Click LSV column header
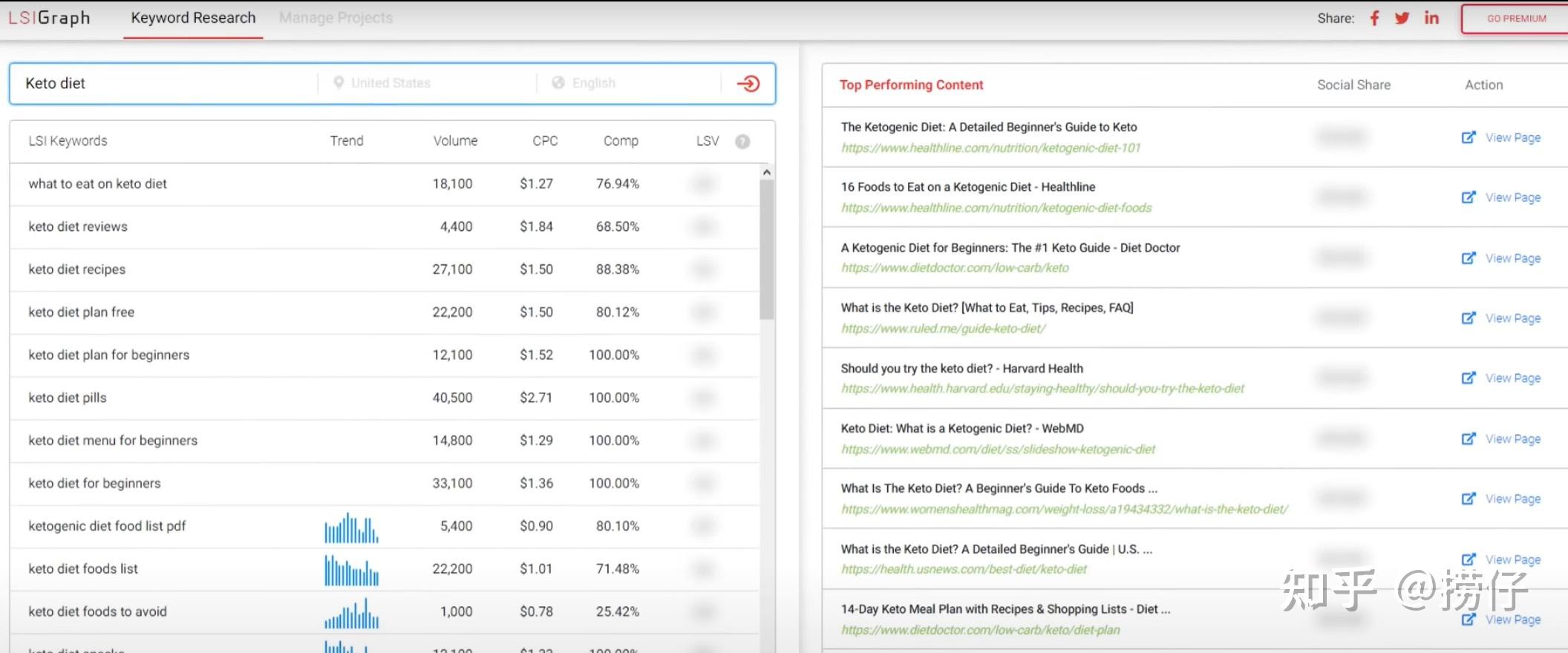The height and width of the screenshot is (653, 1568). (708, 141)
